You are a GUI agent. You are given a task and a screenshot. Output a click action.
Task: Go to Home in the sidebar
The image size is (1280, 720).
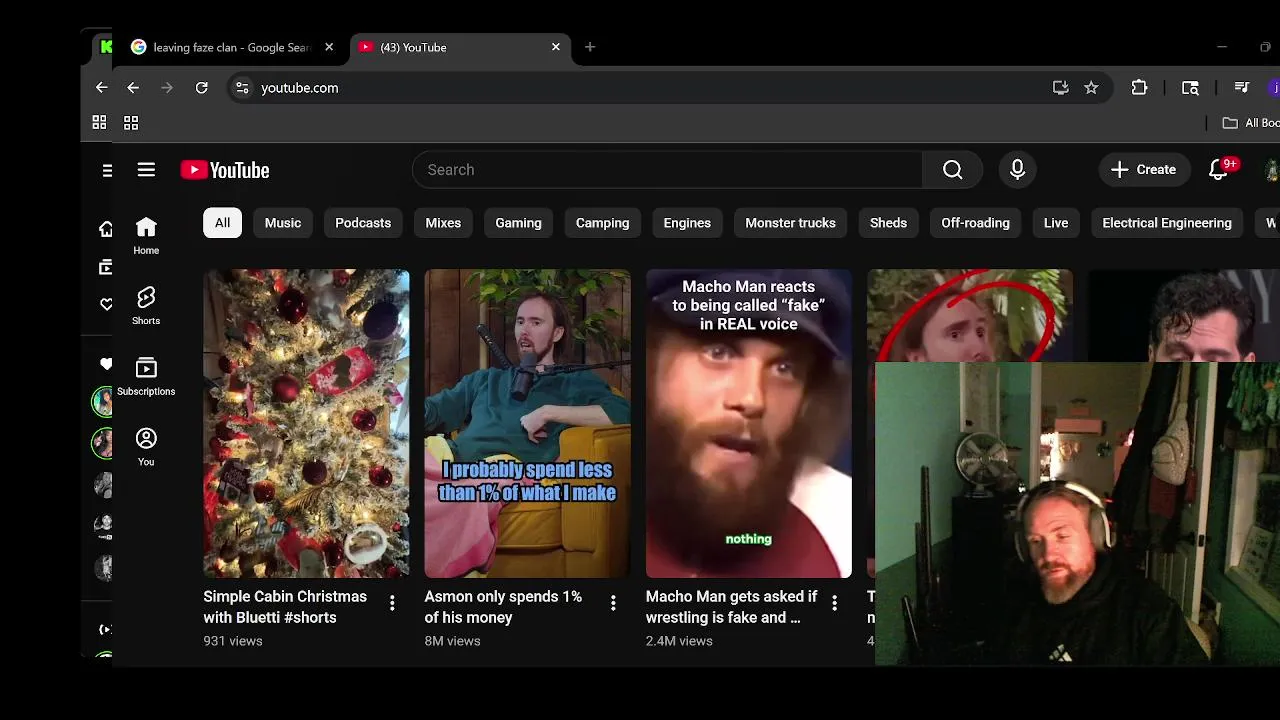click(146, 237)
